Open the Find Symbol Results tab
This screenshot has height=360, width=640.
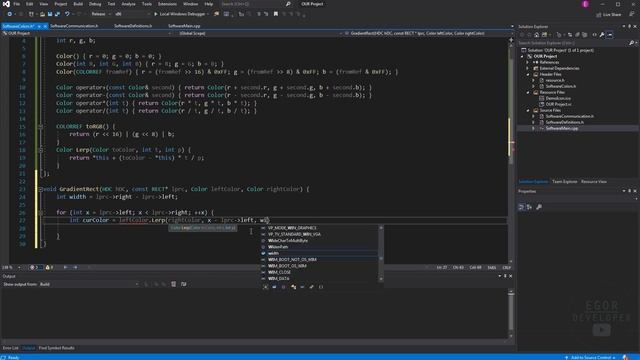(x=57, y=348)
